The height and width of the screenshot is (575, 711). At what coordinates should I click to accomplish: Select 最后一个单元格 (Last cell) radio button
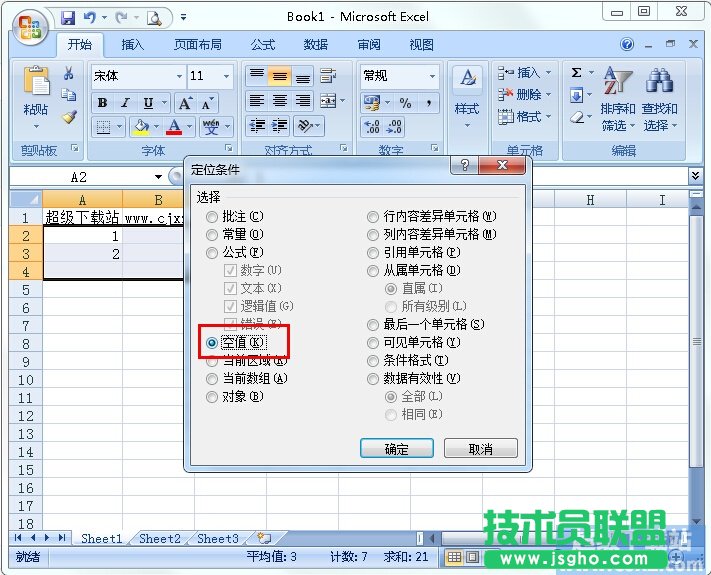[x=373, y=325]
